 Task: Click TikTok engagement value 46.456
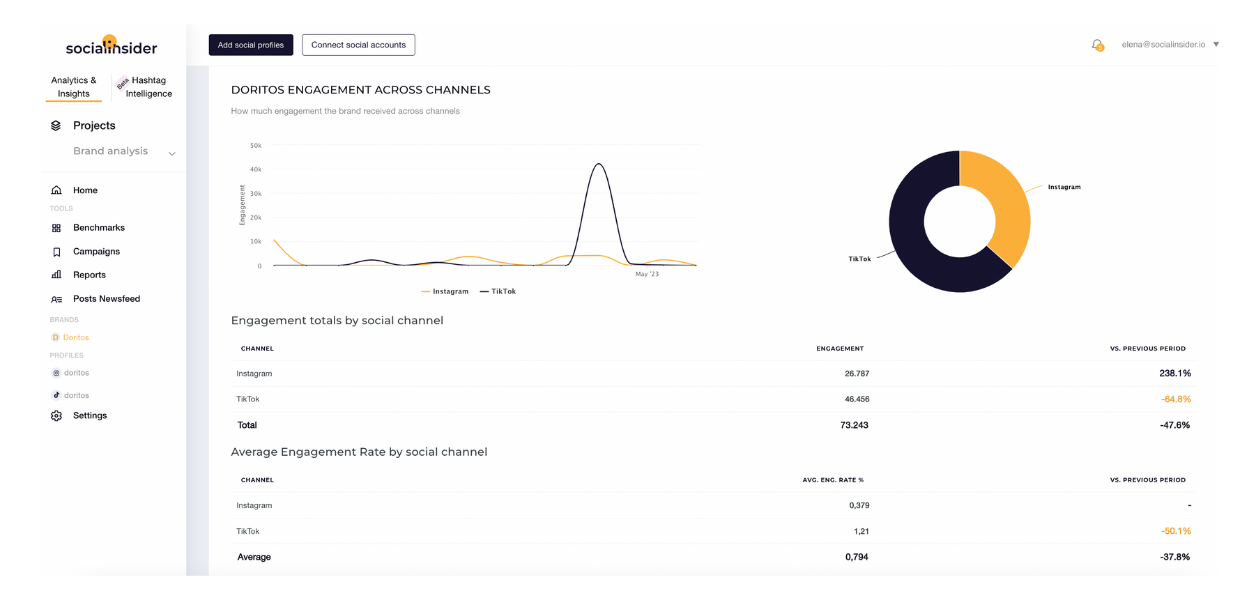point(856,399)
